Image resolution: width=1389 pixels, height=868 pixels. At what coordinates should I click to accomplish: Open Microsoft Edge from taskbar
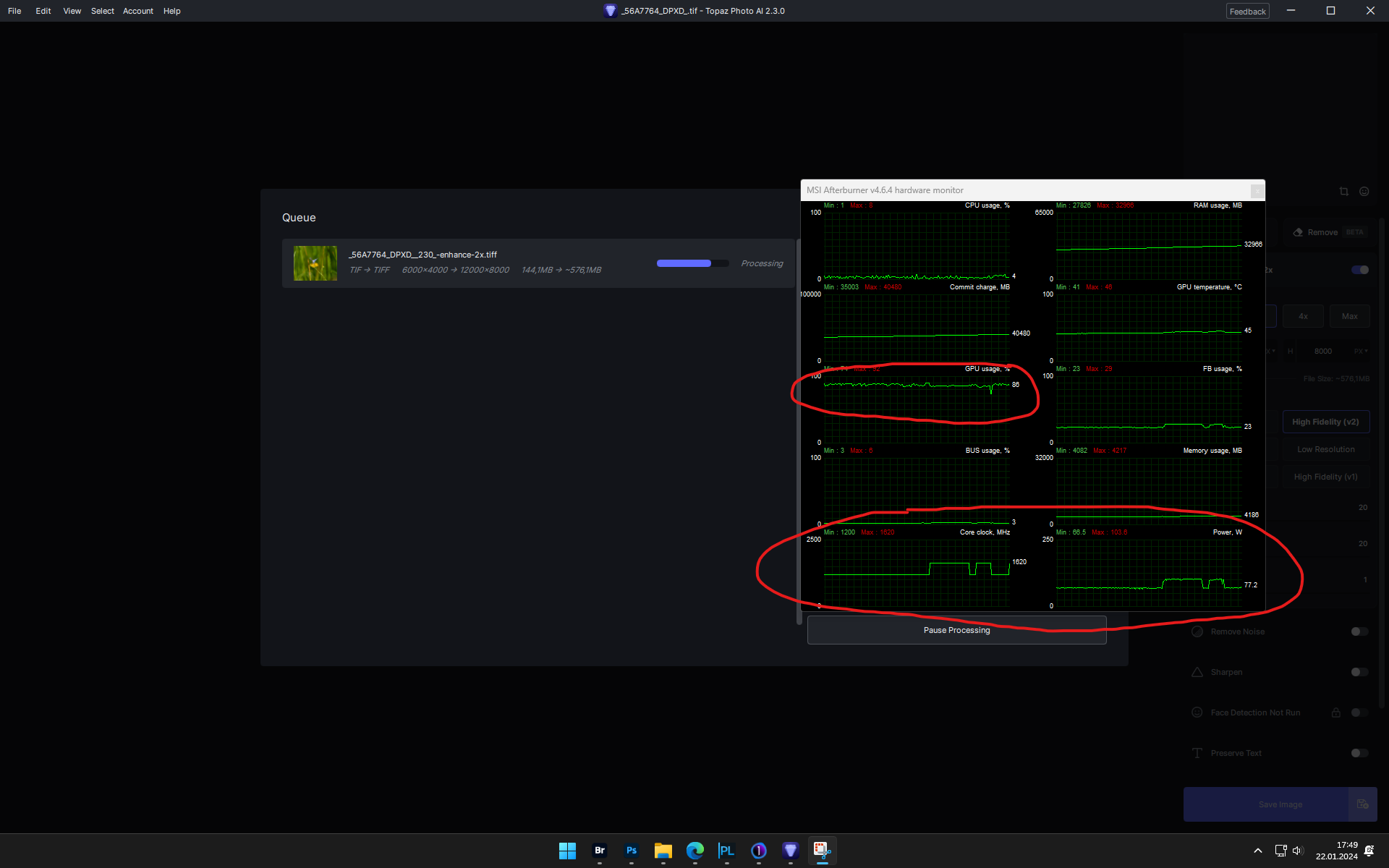pyautogui.click(x=694, y=851)
